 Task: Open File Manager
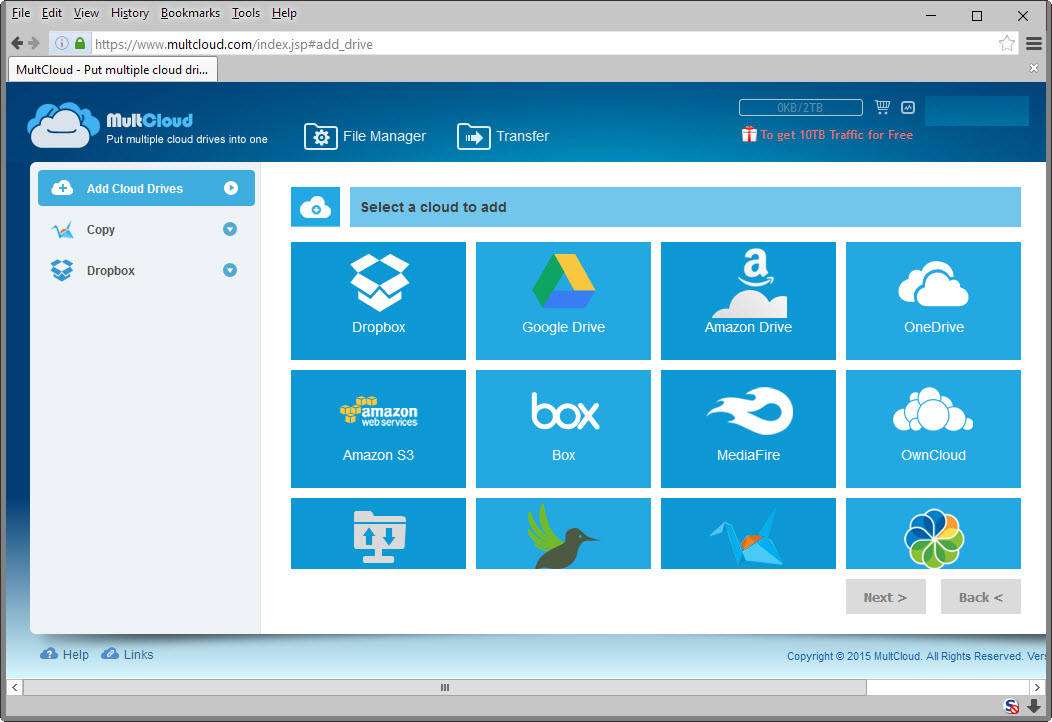(x=365, y=136)
